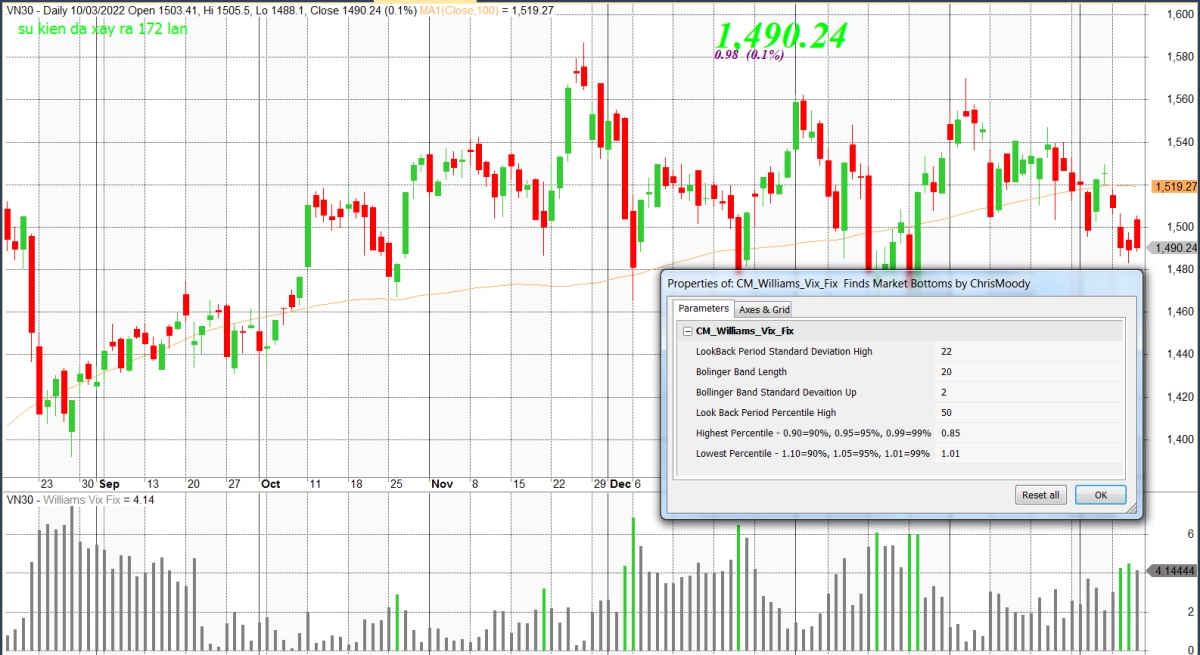The image size is (1200, 655).
Task: Click the orange 1,519.27 price axis tag
Action: click(1175, 186)
